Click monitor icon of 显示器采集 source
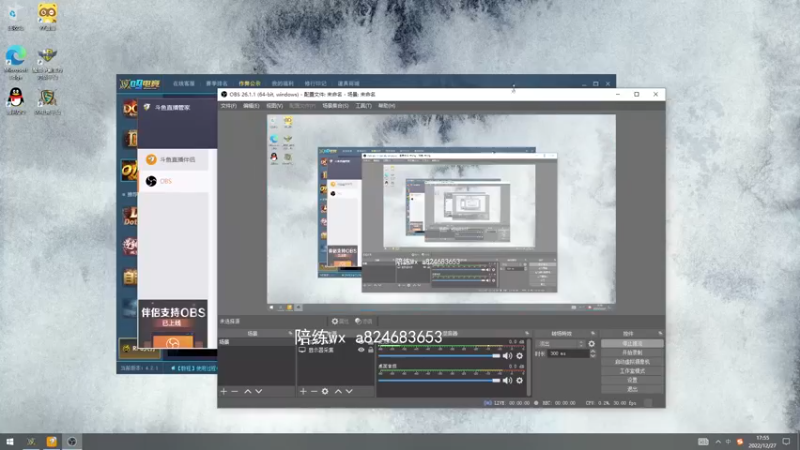800x450 pixels. click(302, 350)
